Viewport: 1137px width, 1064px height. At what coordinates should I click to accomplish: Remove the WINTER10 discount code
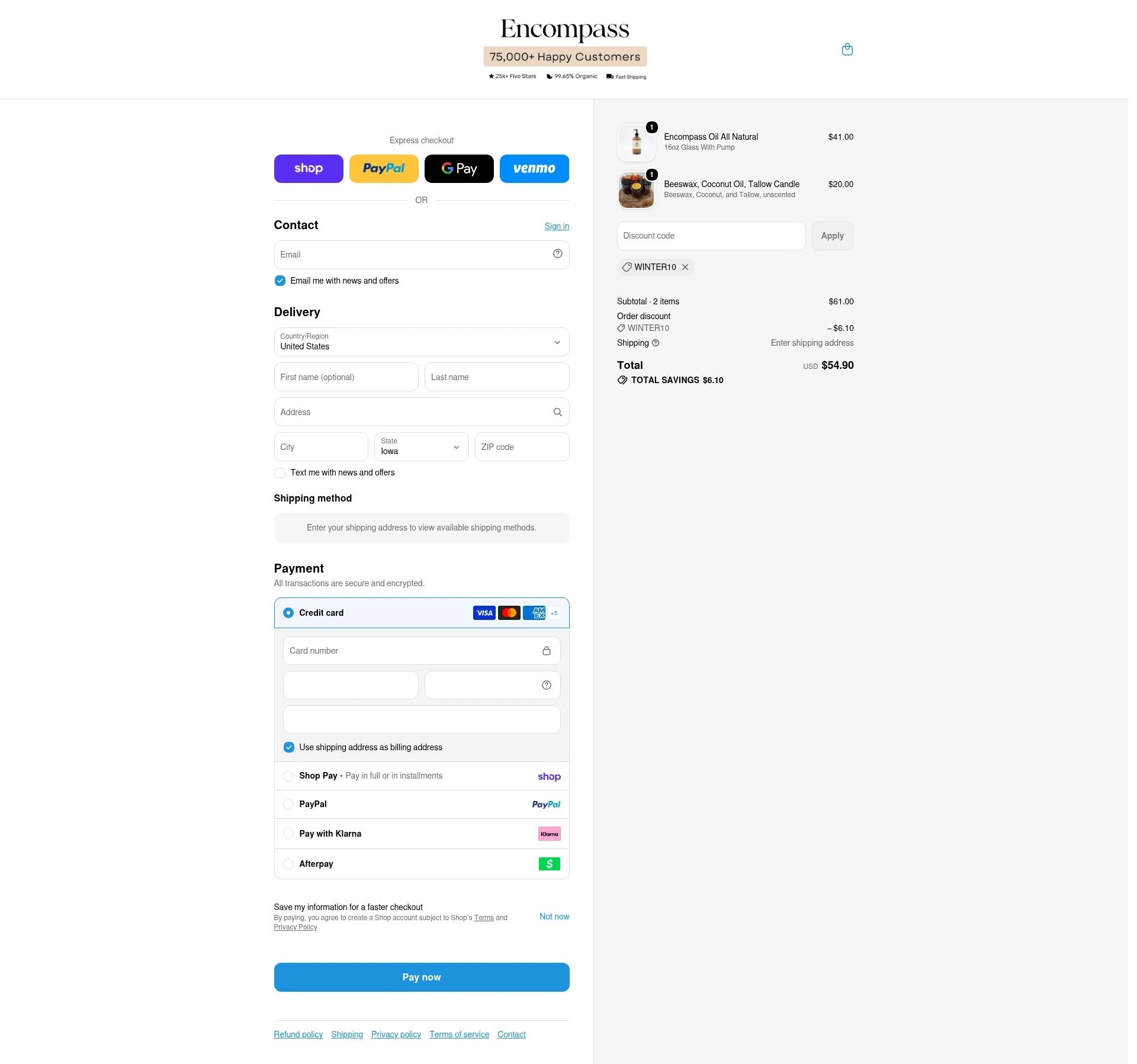[x=685, y=267]
